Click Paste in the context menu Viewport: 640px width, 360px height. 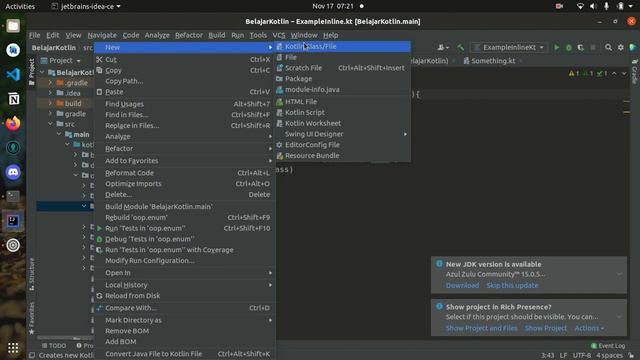[184, 92]
